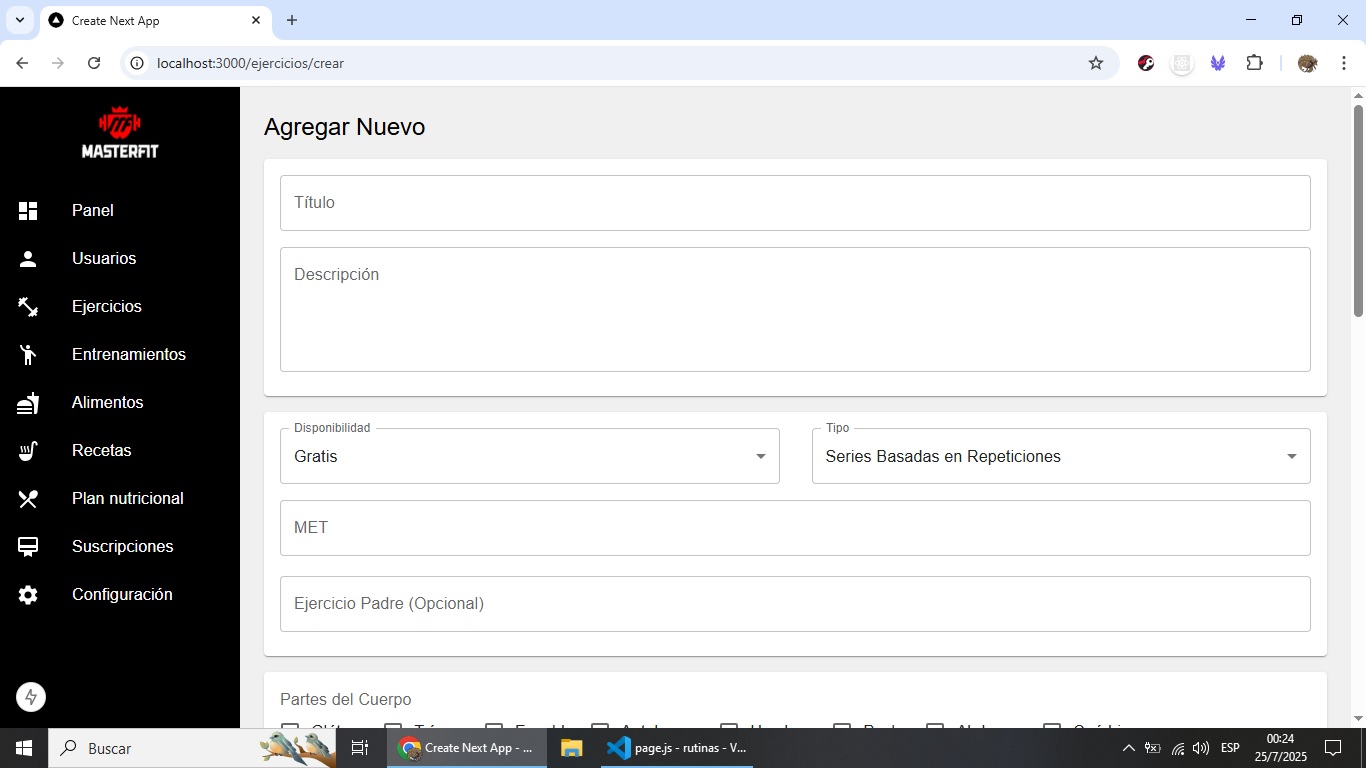1366x768 pixels.
Task: Open the red key password extension
Action: [1147, 63]
